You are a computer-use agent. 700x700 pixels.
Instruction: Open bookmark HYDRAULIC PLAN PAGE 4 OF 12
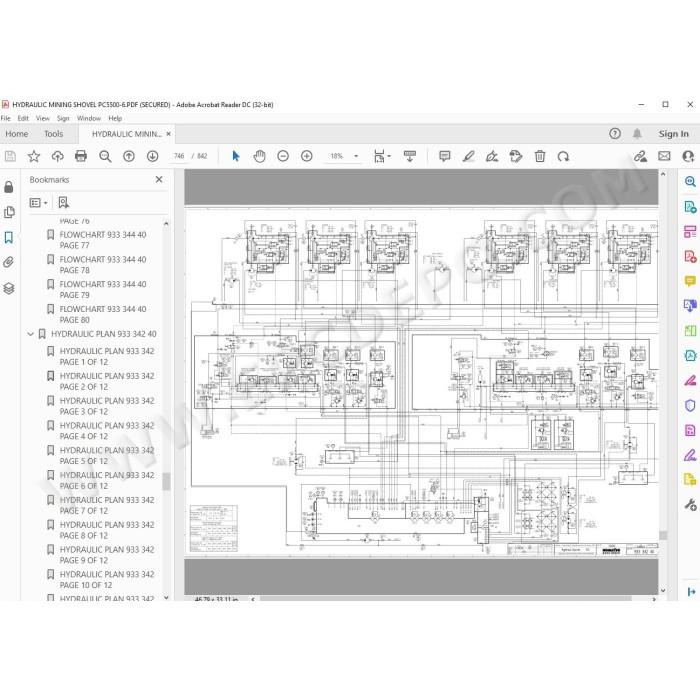pos(107,431)
